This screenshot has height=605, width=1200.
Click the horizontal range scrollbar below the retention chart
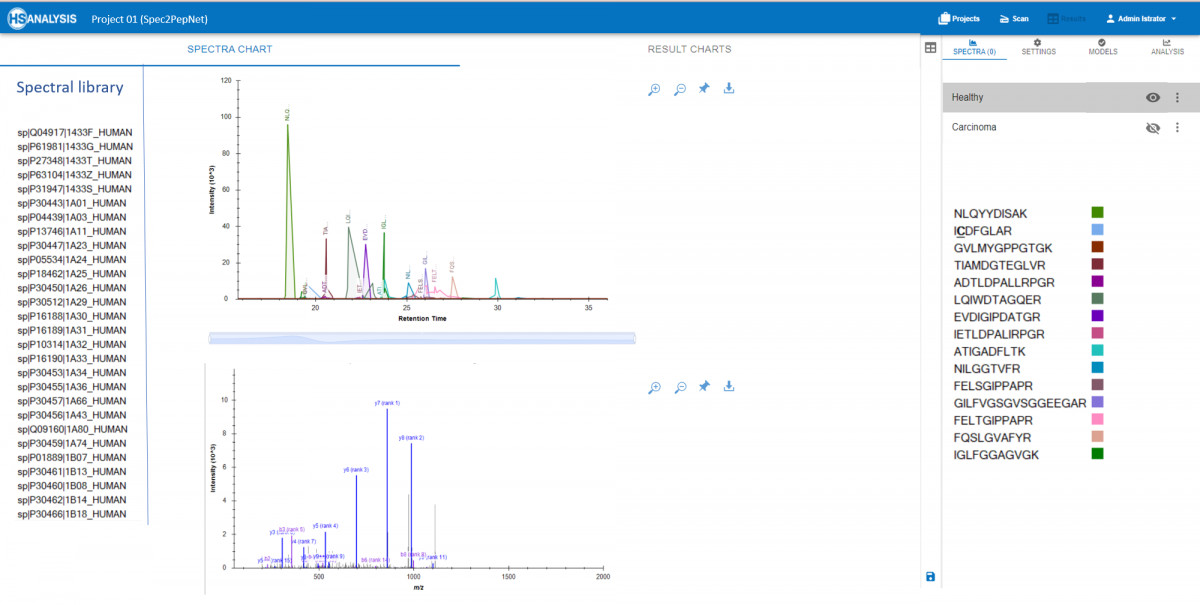[421, 337]
